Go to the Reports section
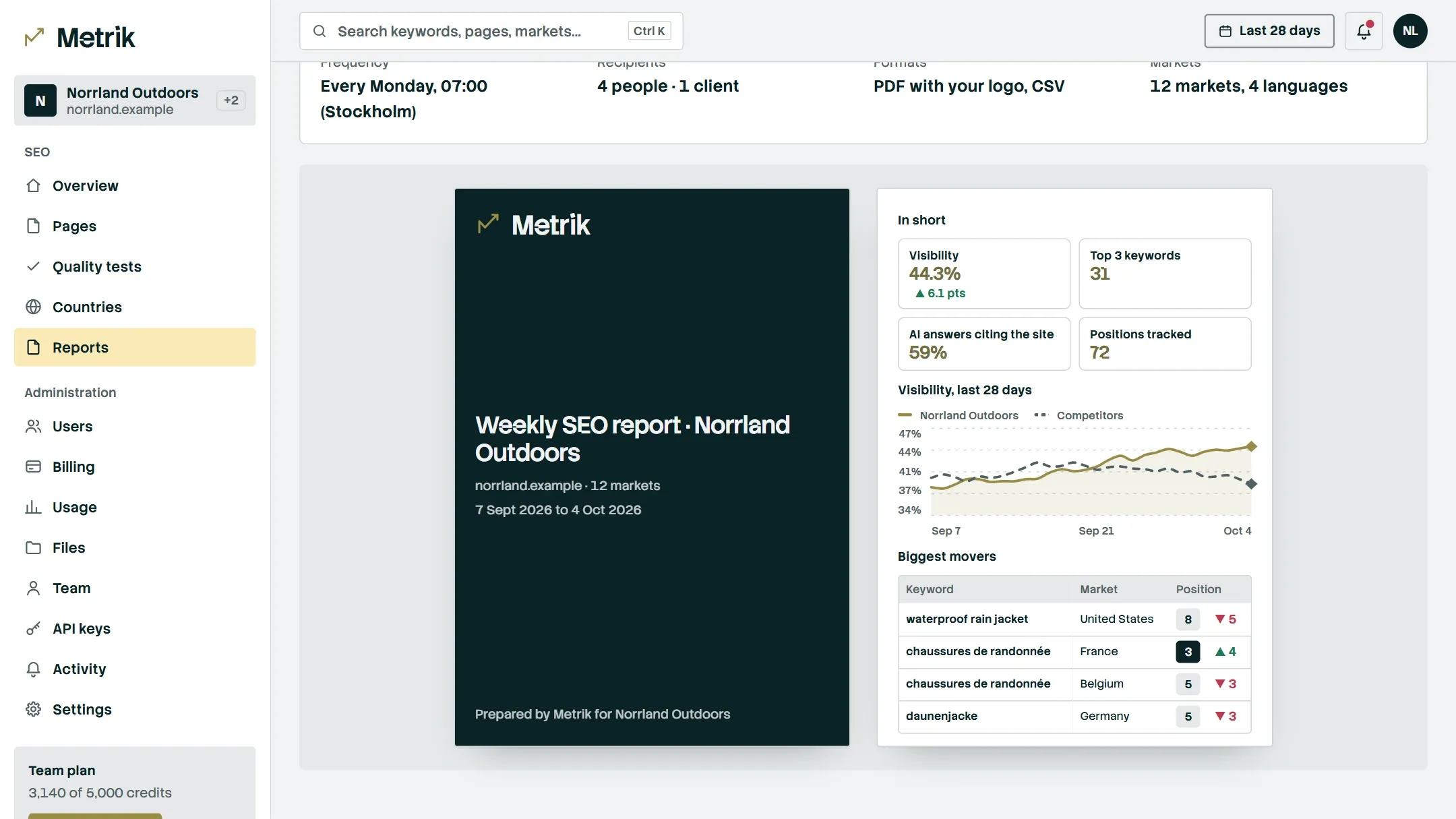Viewport: 1456px width, 819px height. tap(135, 347)
